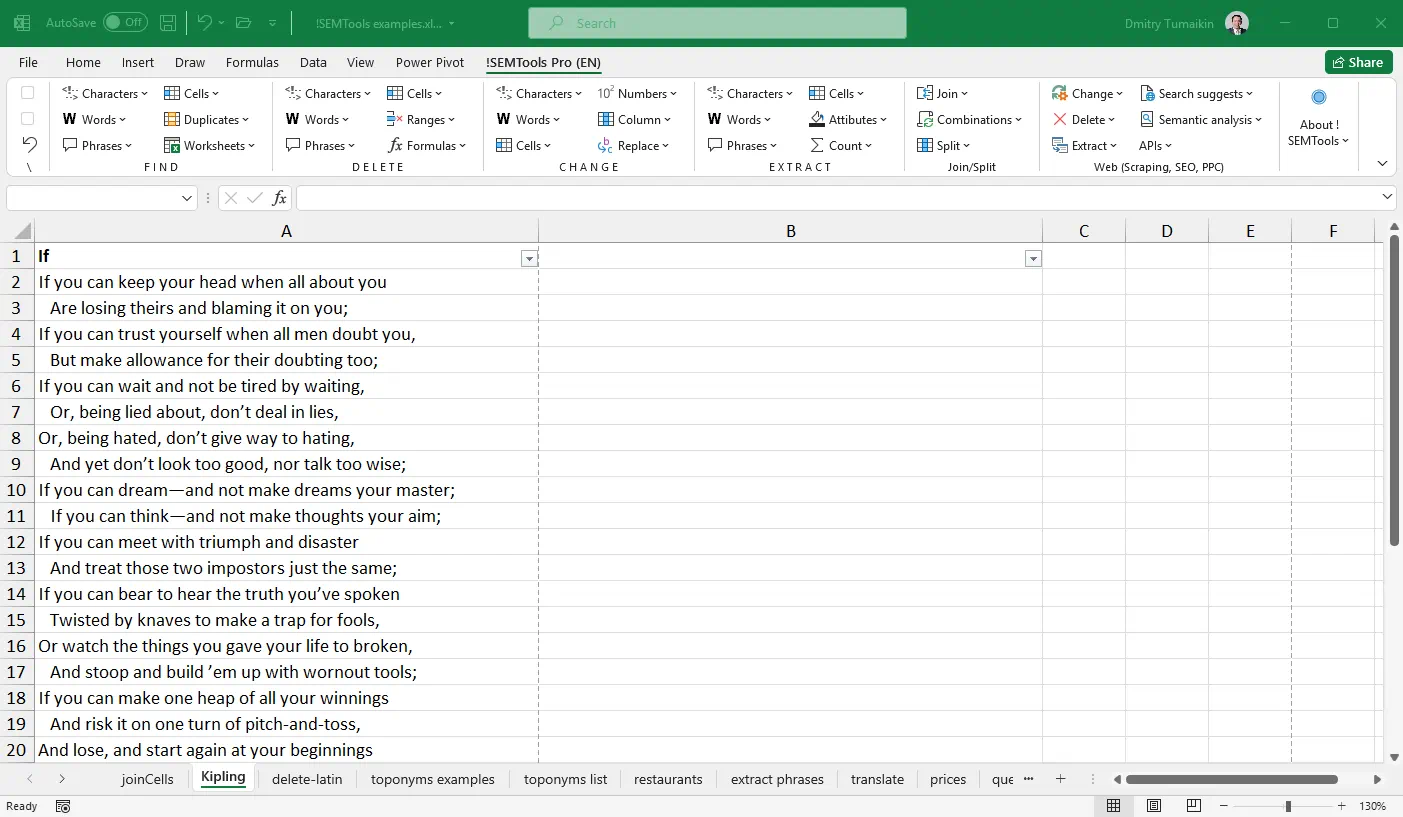Click the zoom in plus button
Screen dimensions: 1403x817
pos(1343,806)
